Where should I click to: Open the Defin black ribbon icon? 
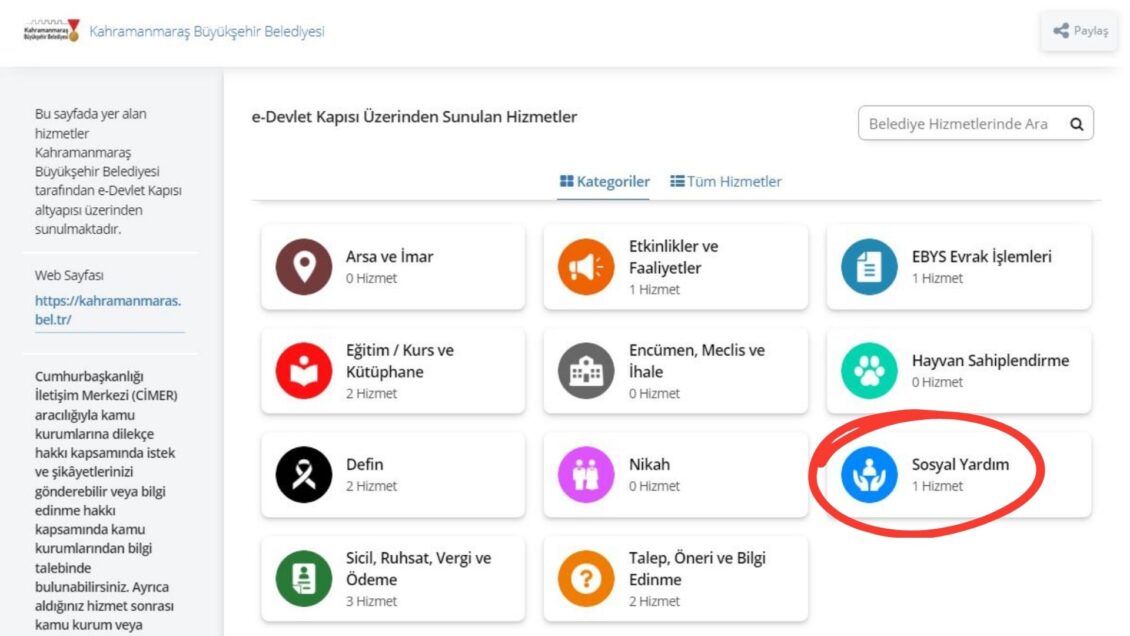303,475
